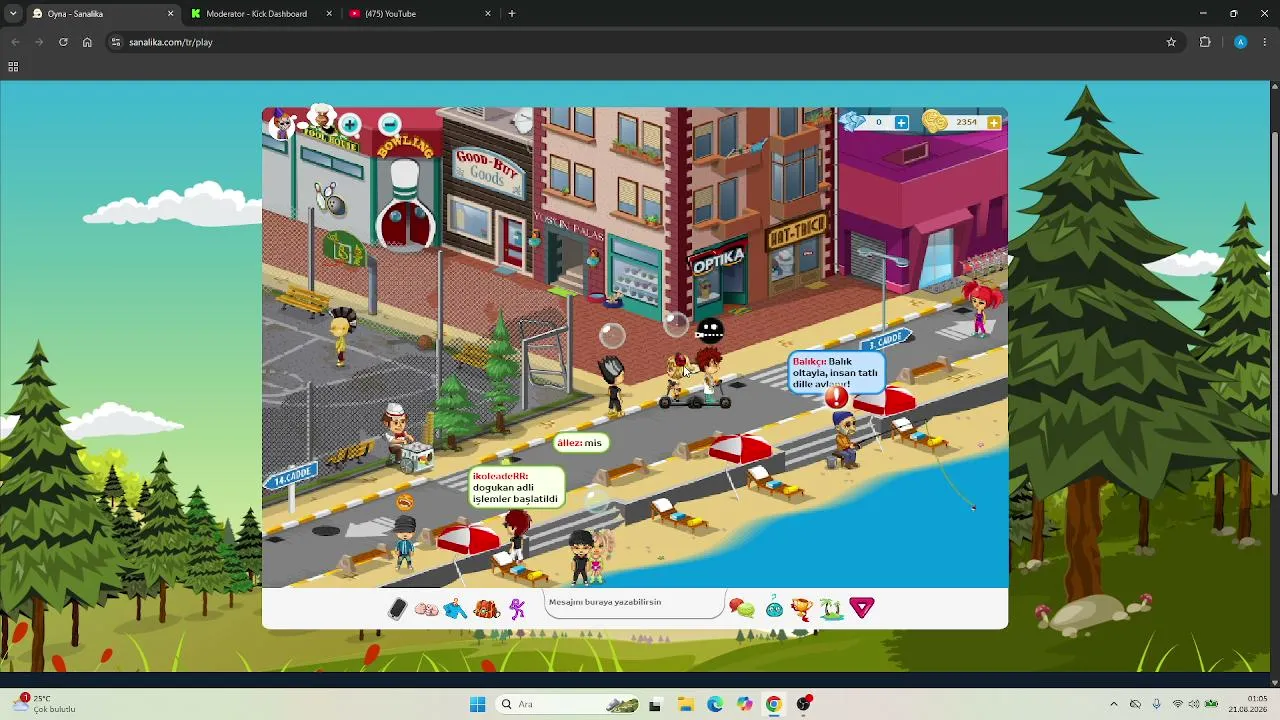Click the Hat-Trick shop sign
This screenshot has height=720, width=1280.
pos(797,234)
